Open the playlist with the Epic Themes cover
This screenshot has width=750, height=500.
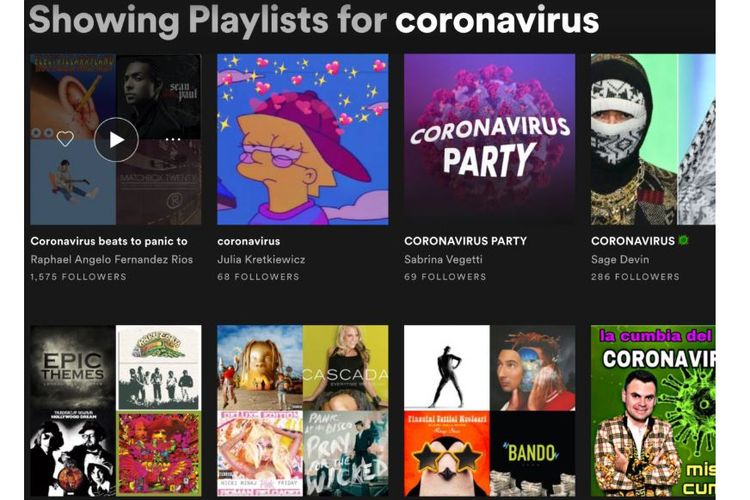coord(116,411)
